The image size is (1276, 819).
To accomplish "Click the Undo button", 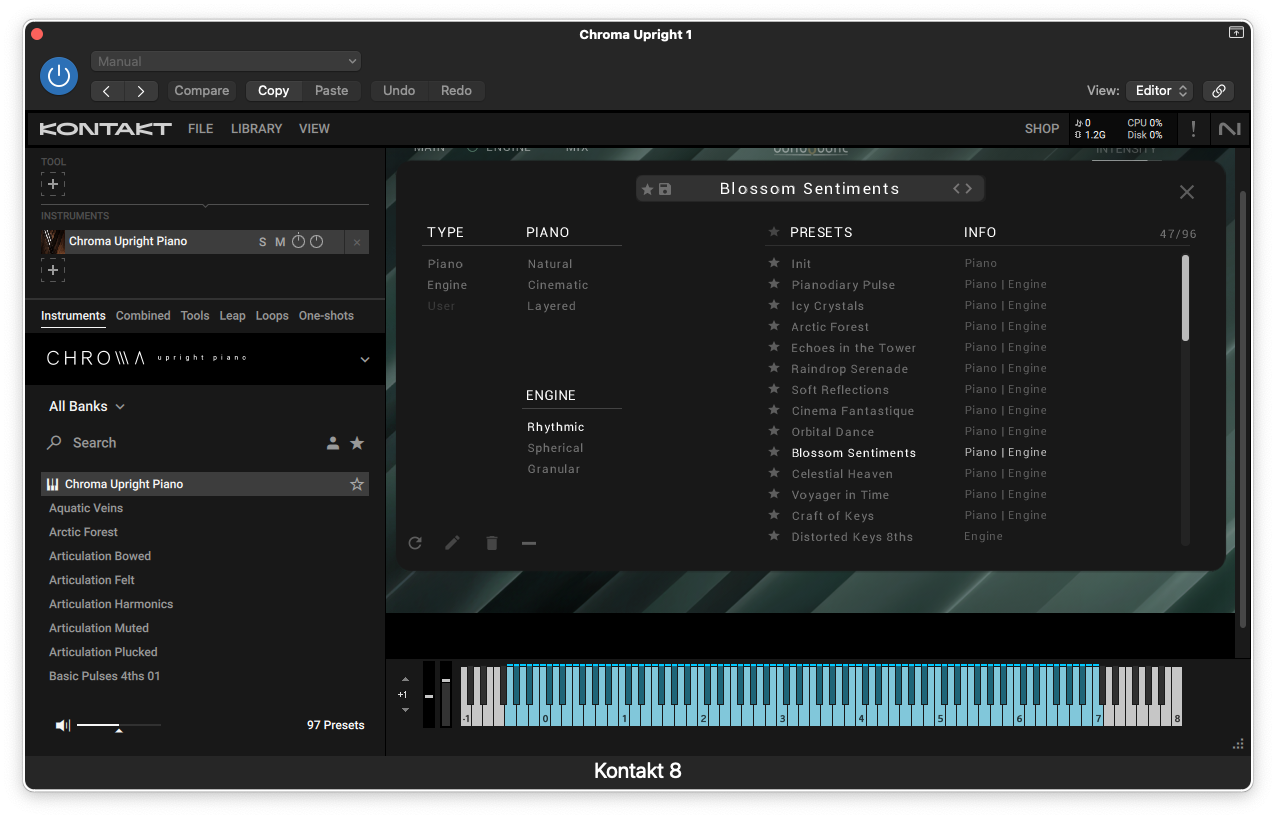I will [x=399, y=91].
